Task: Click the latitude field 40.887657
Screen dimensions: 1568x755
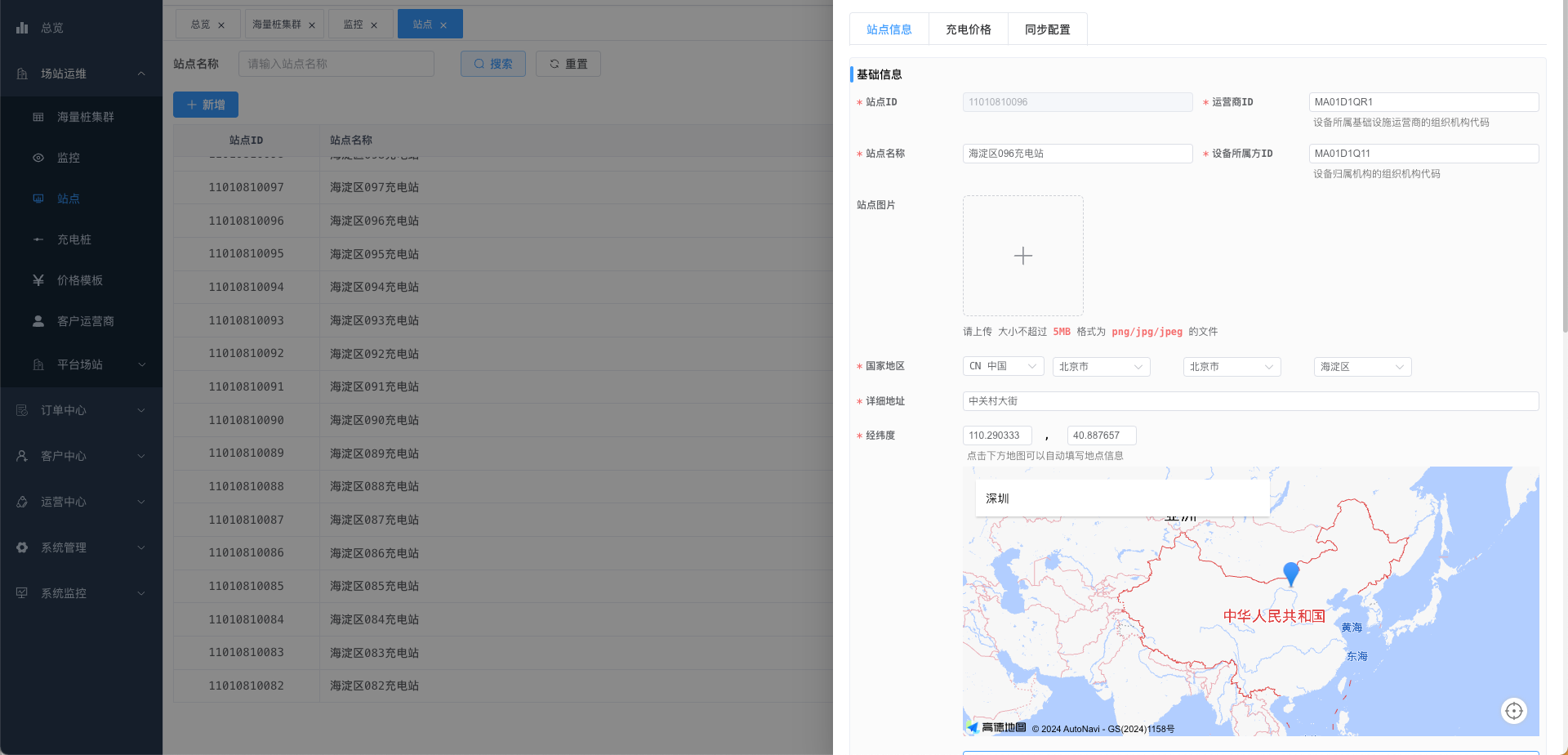Action: [x=1102, y=436]
